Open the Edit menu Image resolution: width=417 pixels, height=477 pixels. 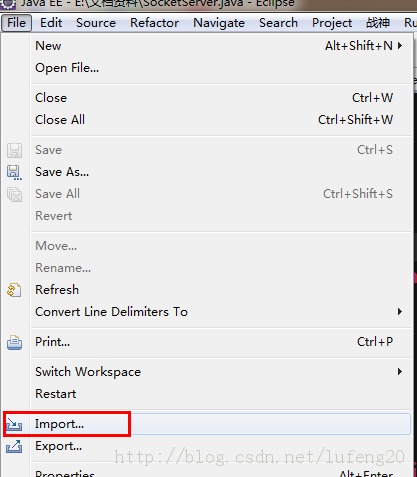pyautogui.click(x=51, y=23)
